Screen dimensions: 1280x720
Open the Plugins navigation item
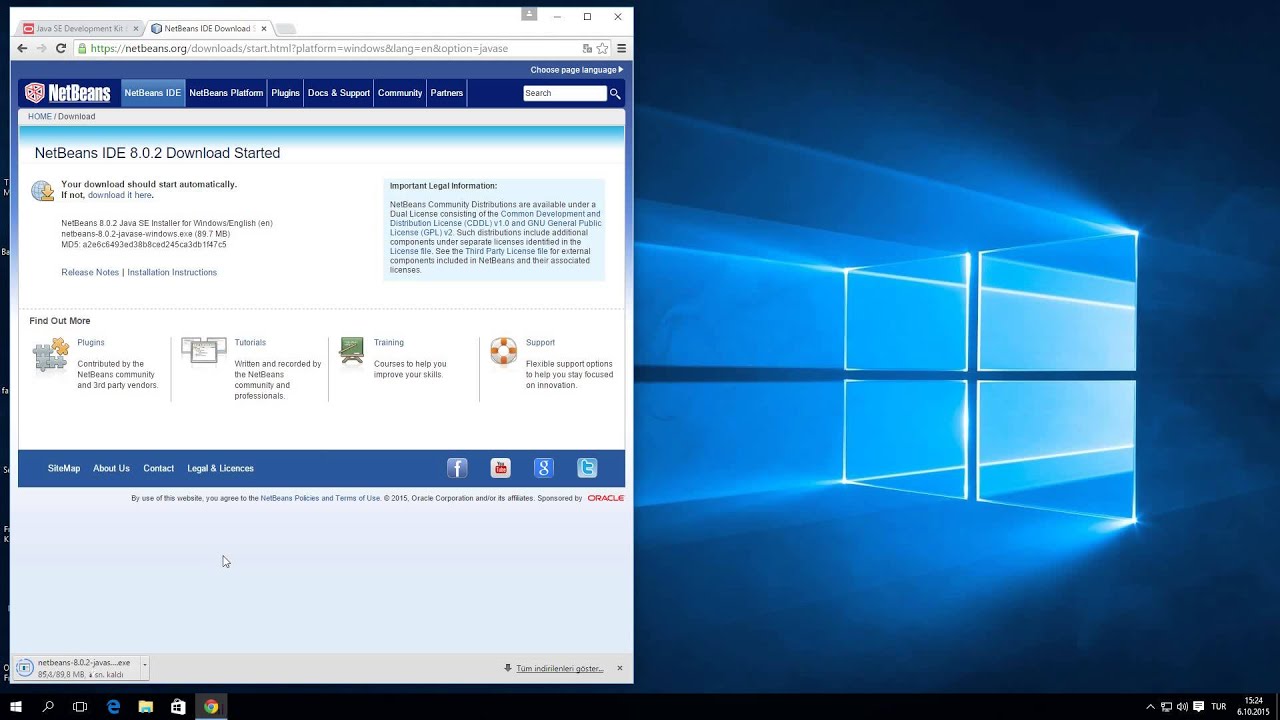click(285, 93)
